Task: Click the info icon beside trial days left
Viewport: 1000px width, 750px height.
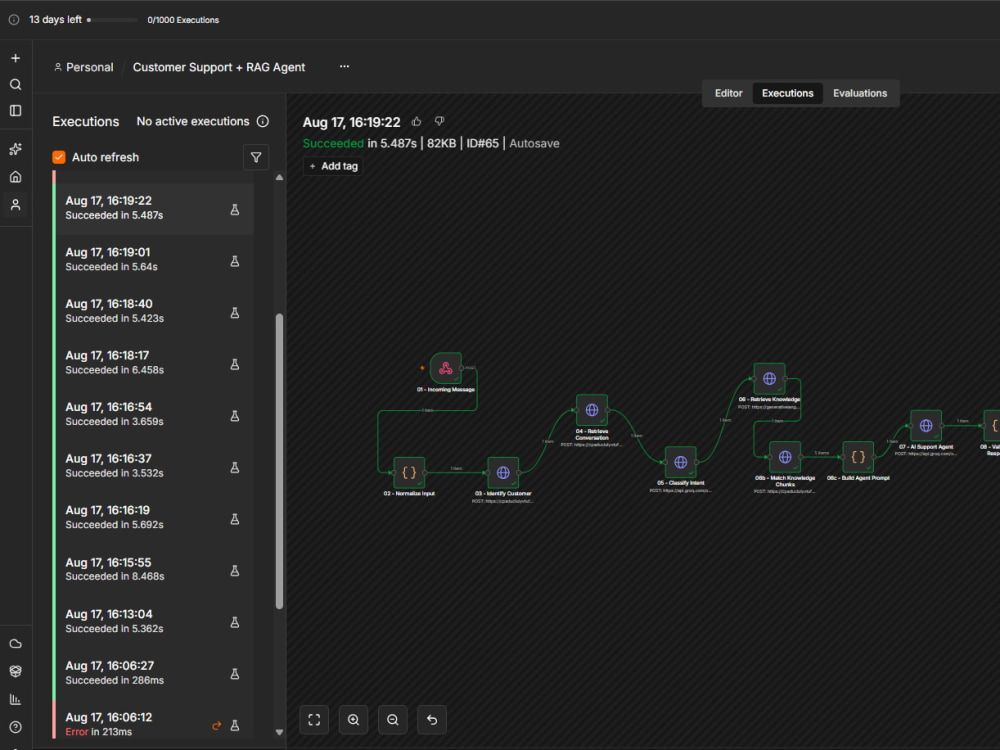Action: (13, 20)
